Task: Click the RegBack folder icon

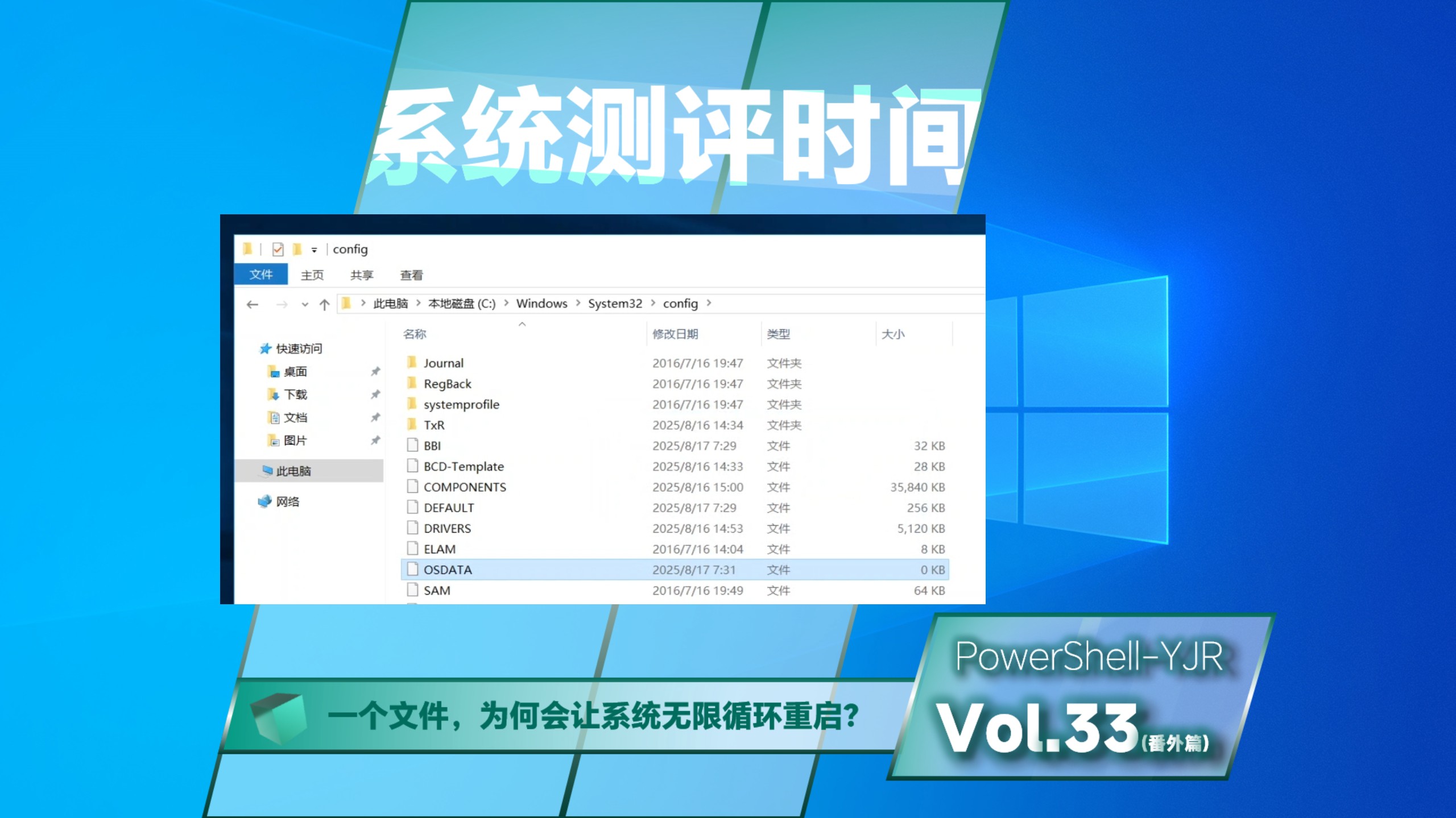Action: click(x=412, y=383)
